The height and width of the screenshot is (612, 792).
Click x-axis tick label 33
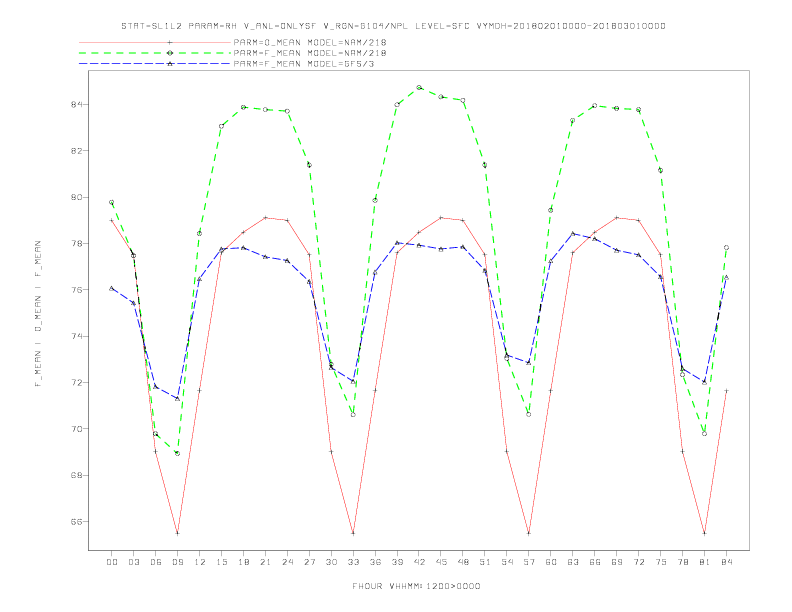353,562
